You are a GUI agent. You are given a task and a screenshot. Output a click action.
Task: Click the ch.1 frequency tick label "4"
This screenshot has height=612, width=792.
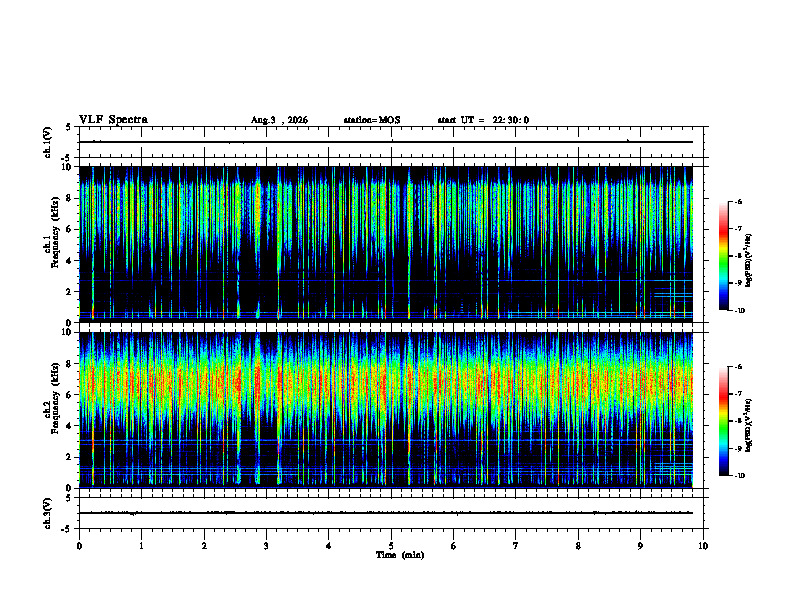69,261
